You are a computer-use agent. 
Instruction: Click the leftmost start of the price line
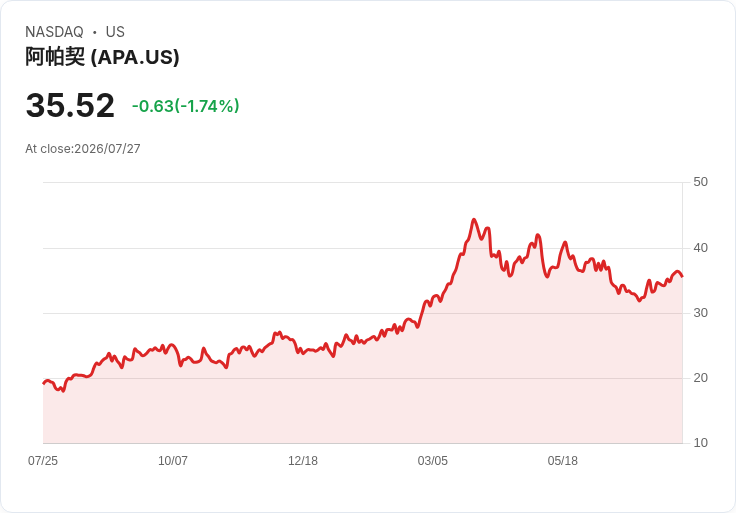point(44,383)
